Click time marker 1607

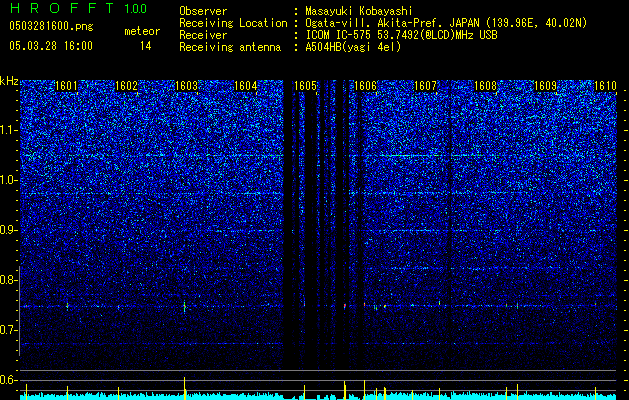click(x=425, y=86)
